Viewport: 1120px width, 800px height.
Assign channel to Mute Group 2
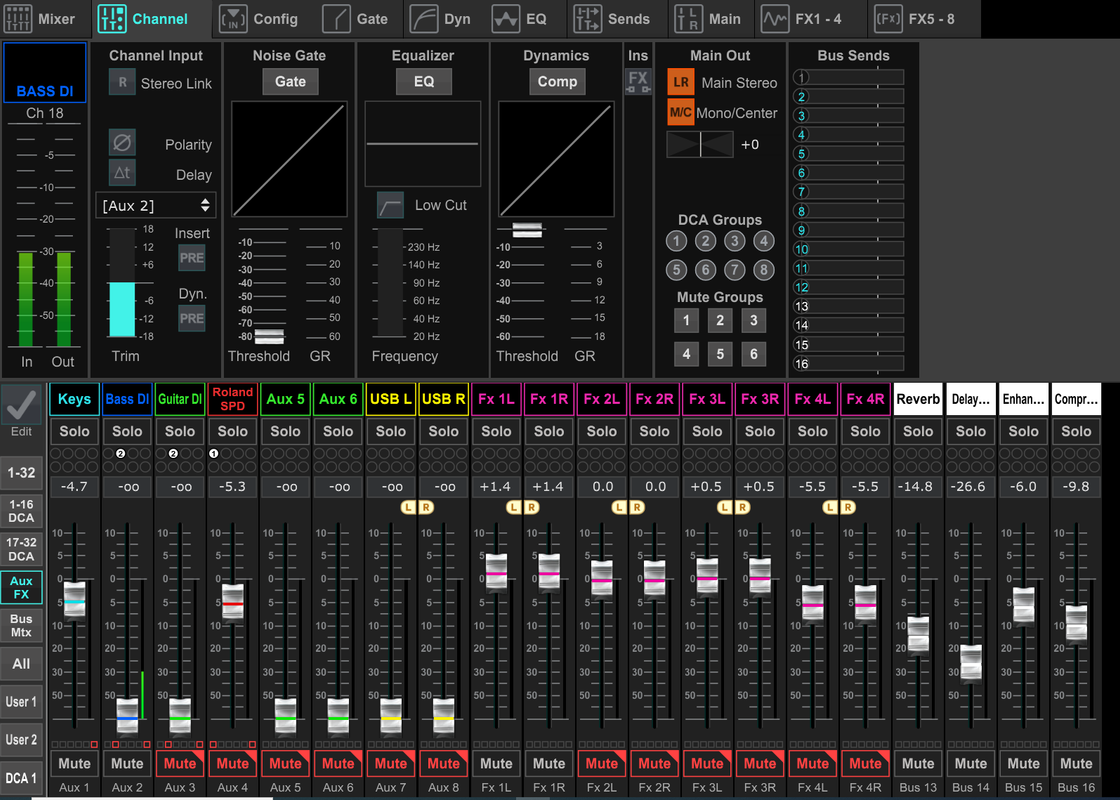point(720,321)
